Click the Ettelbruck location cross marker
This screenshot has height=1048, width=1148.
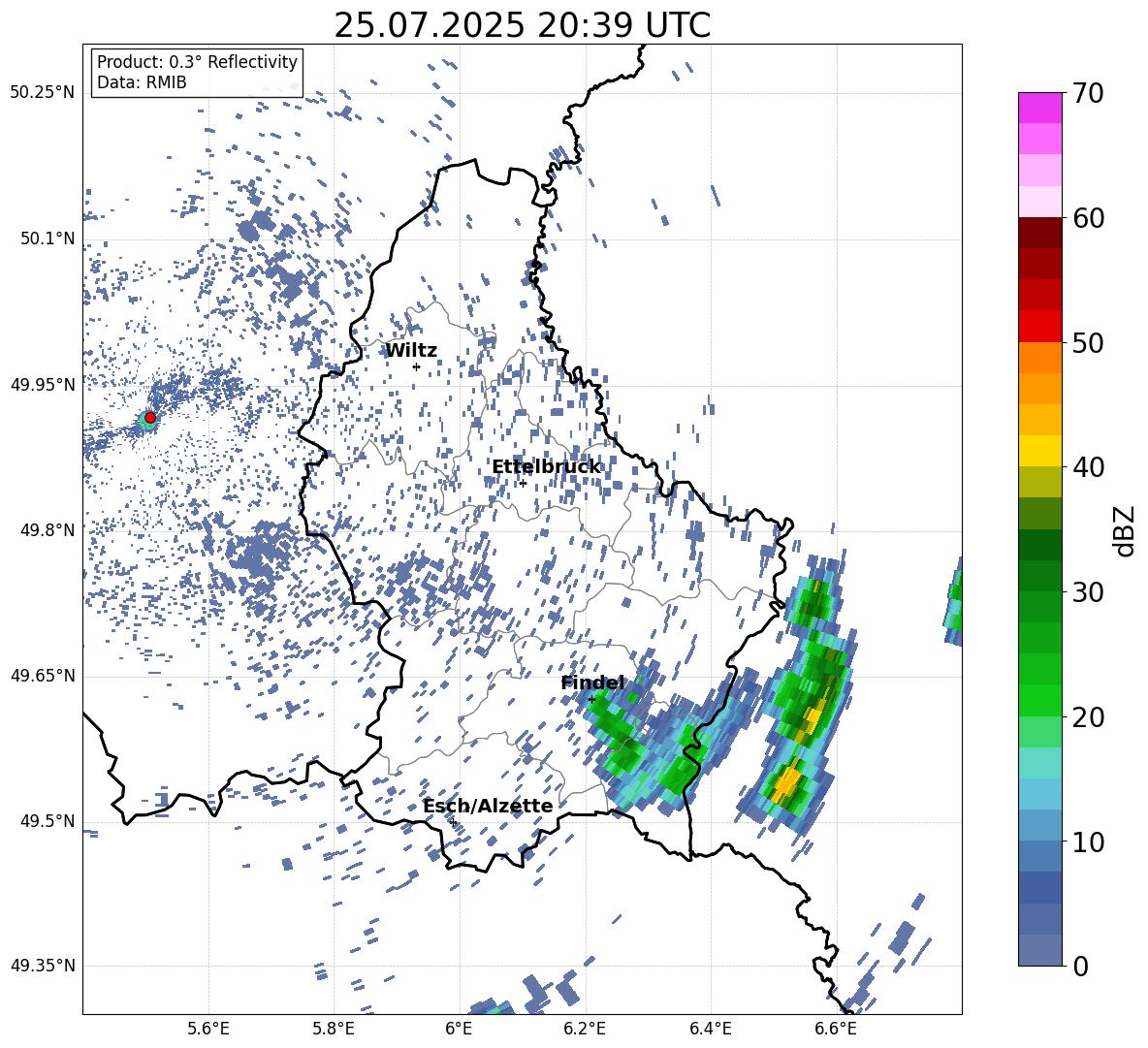[x=523, y=483]
